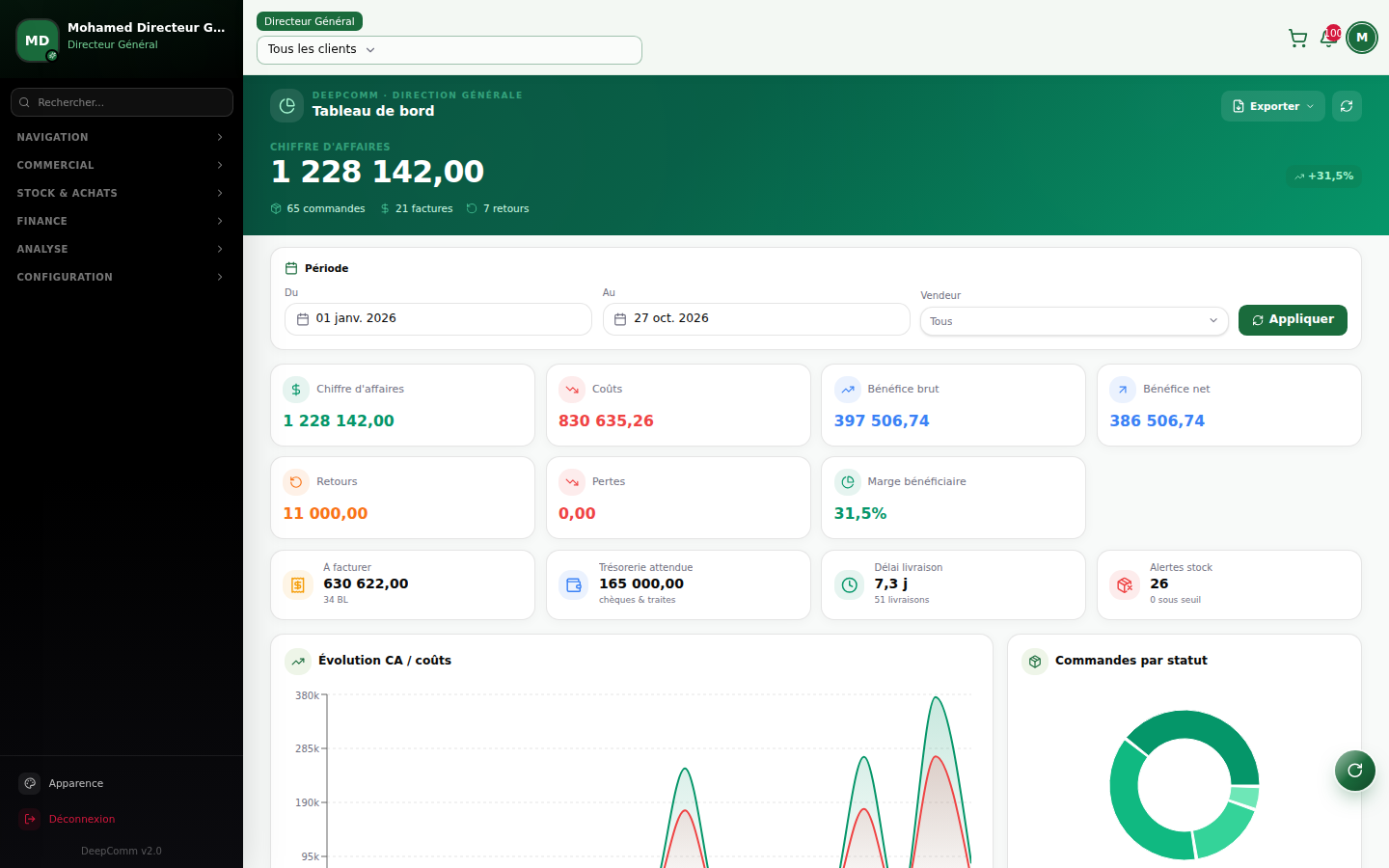Image resolution: width=1389 pixels, height=868 pixels.
Task: Open the Du date field 01 janv. 2026
Action: [438, 319]
